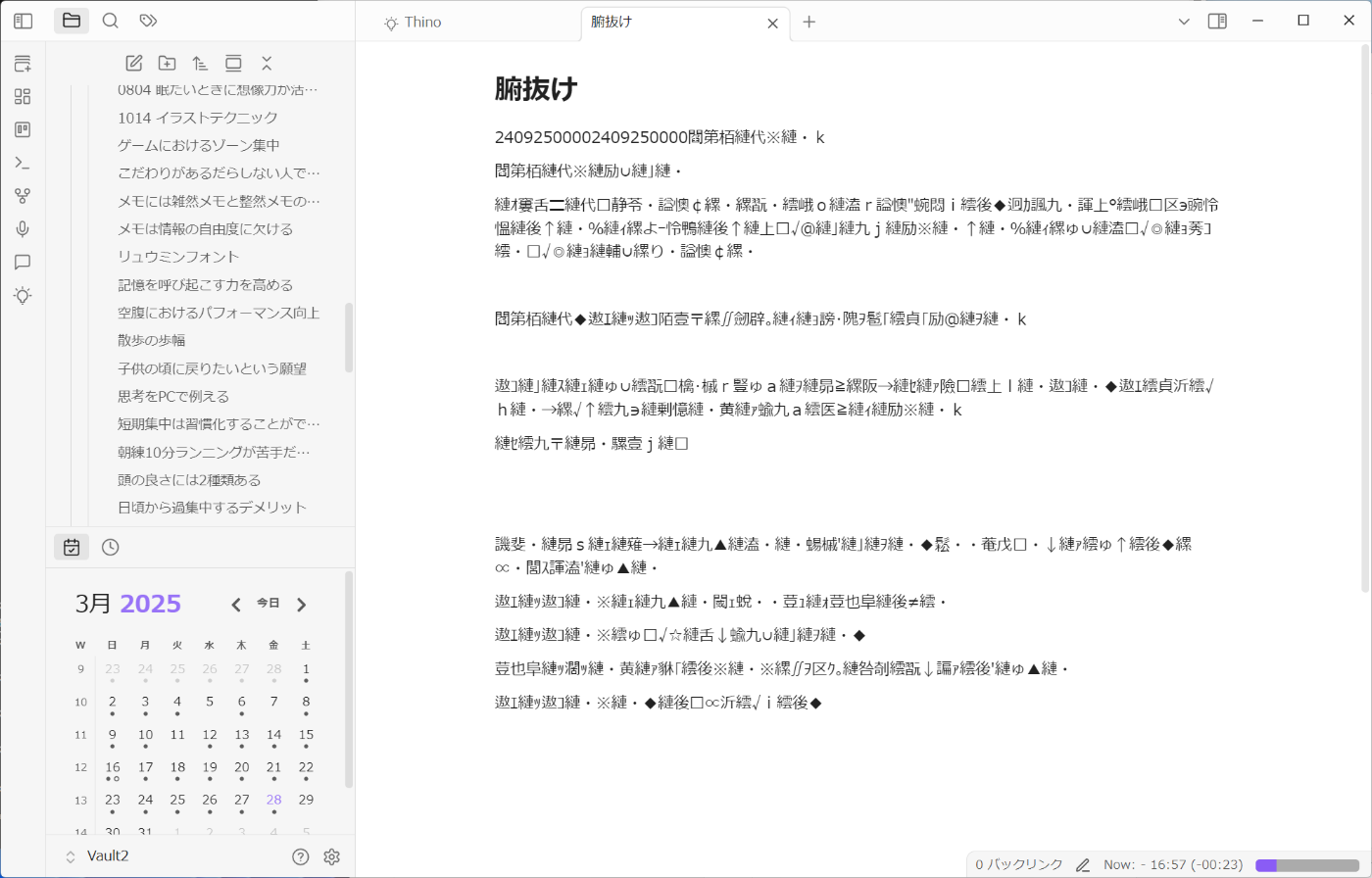Select March 5 in the calendar
Screen dimensions: 1372x878
210,703
